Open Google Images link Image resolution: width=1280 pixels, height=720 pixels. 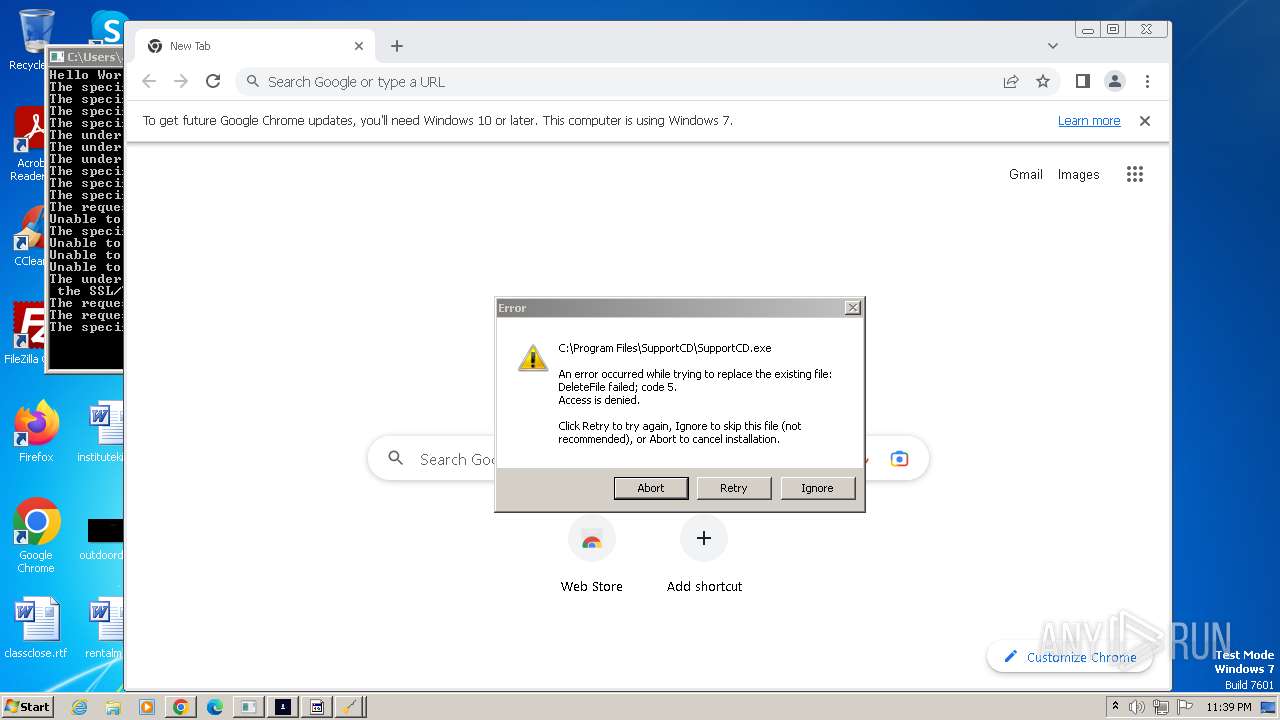pos(1079,174)
